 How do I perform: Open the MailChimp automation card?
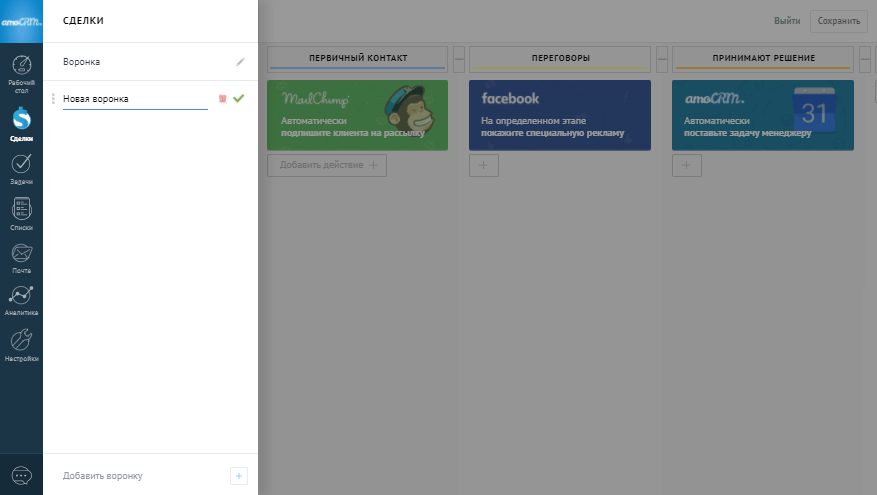[357, 115]
